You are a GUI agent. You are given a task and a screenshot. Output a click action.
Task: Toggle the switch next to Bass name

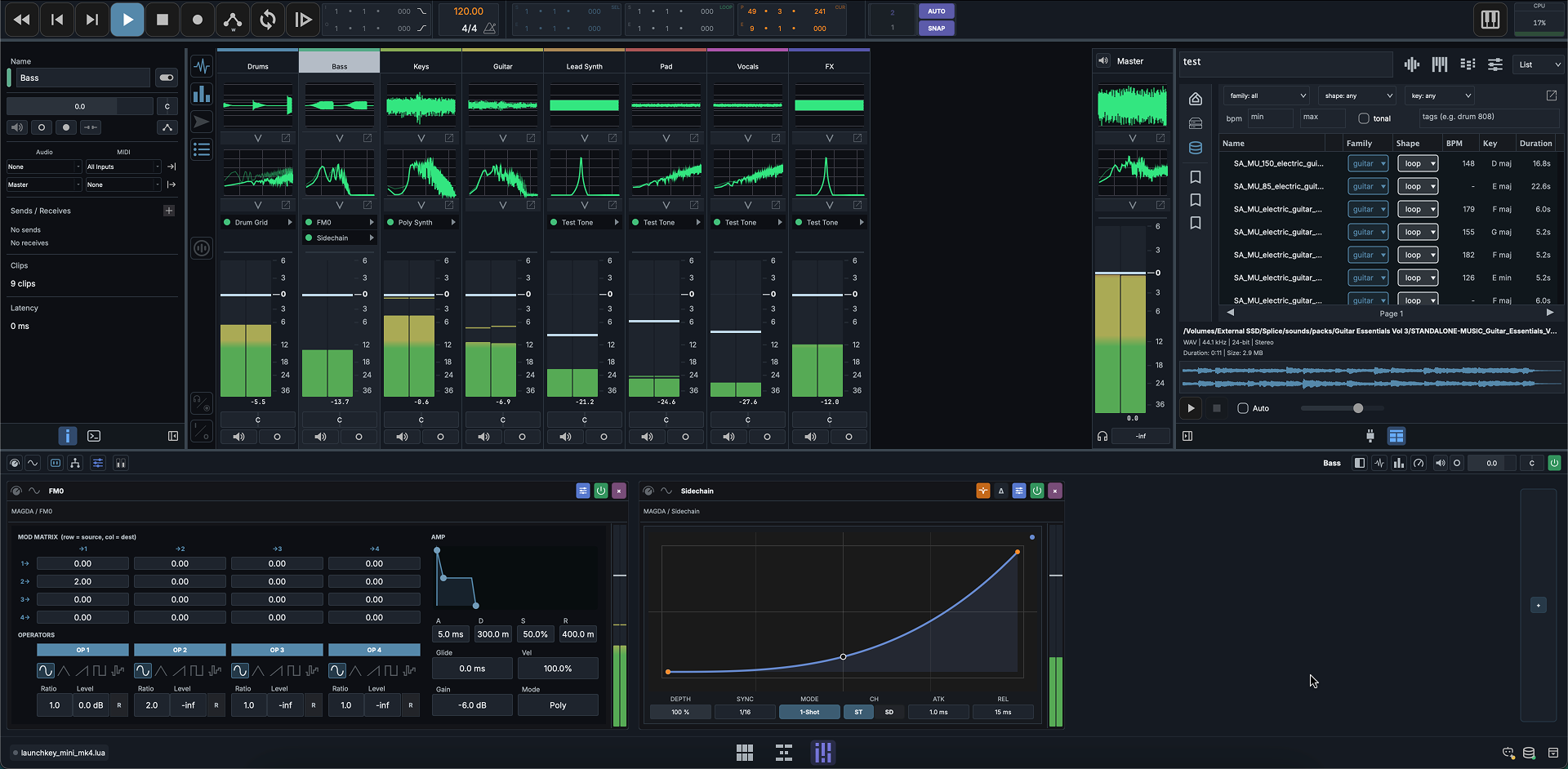[x=167, y=78]
